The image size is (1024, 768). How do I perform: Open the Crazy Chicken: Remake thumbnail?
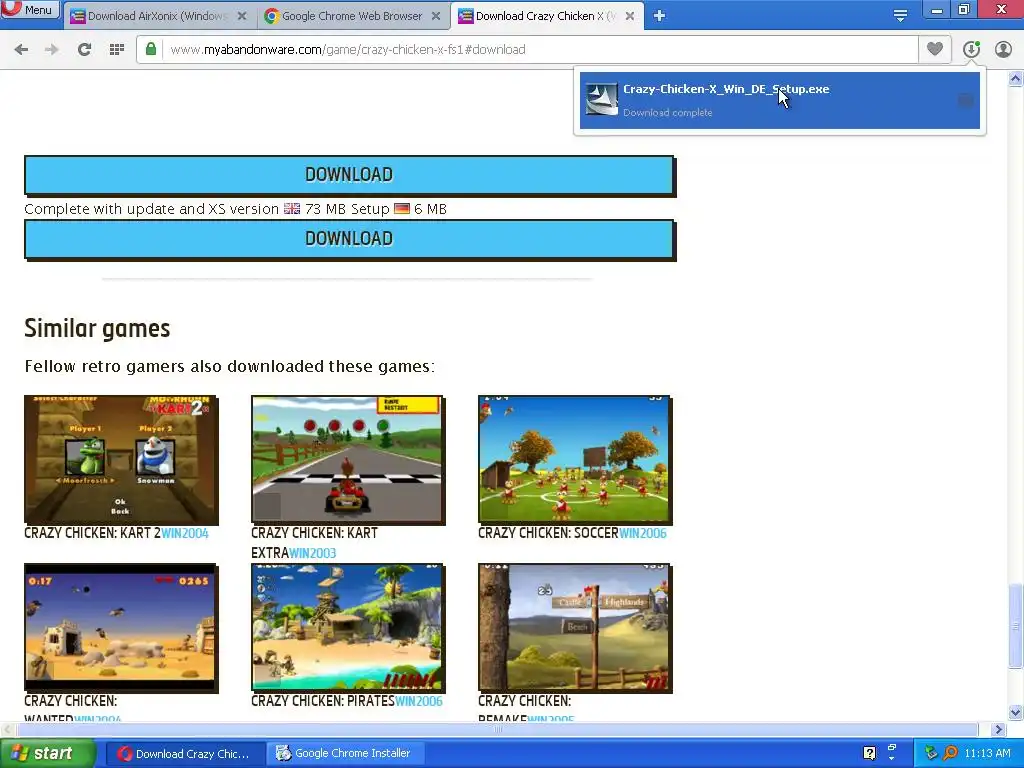(x=575, y=628)
